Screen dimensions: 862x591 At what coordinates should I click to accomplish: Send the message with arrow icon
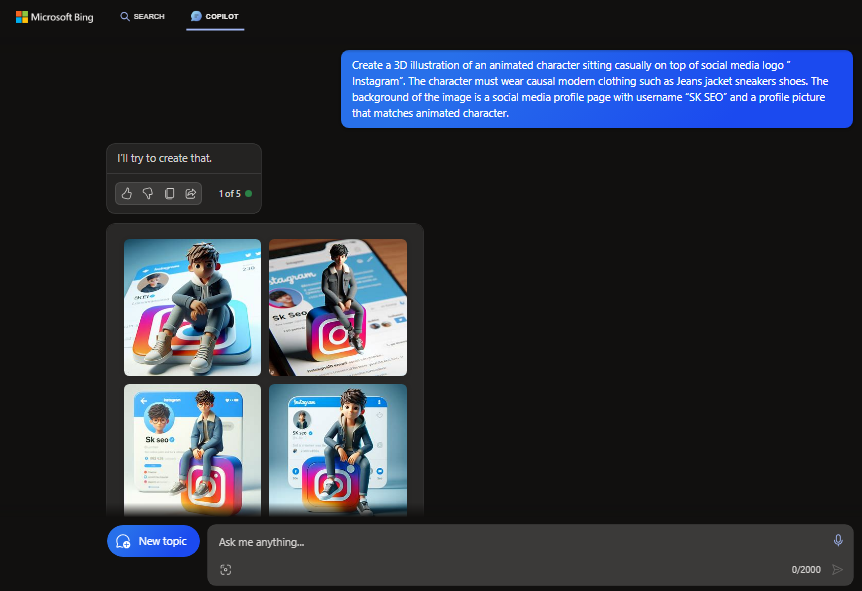837,570
